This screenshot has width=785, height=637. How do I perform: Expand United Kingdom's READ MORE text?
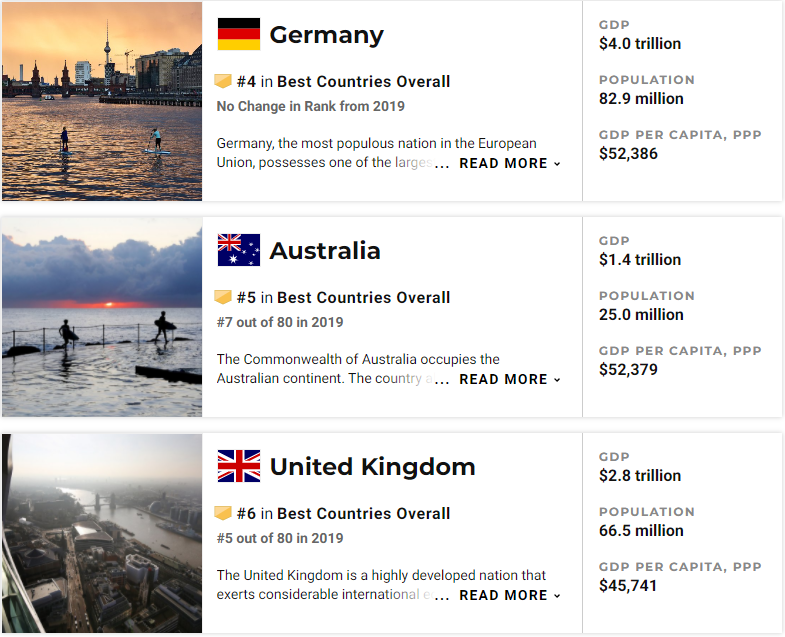click(x=510, y=595)
